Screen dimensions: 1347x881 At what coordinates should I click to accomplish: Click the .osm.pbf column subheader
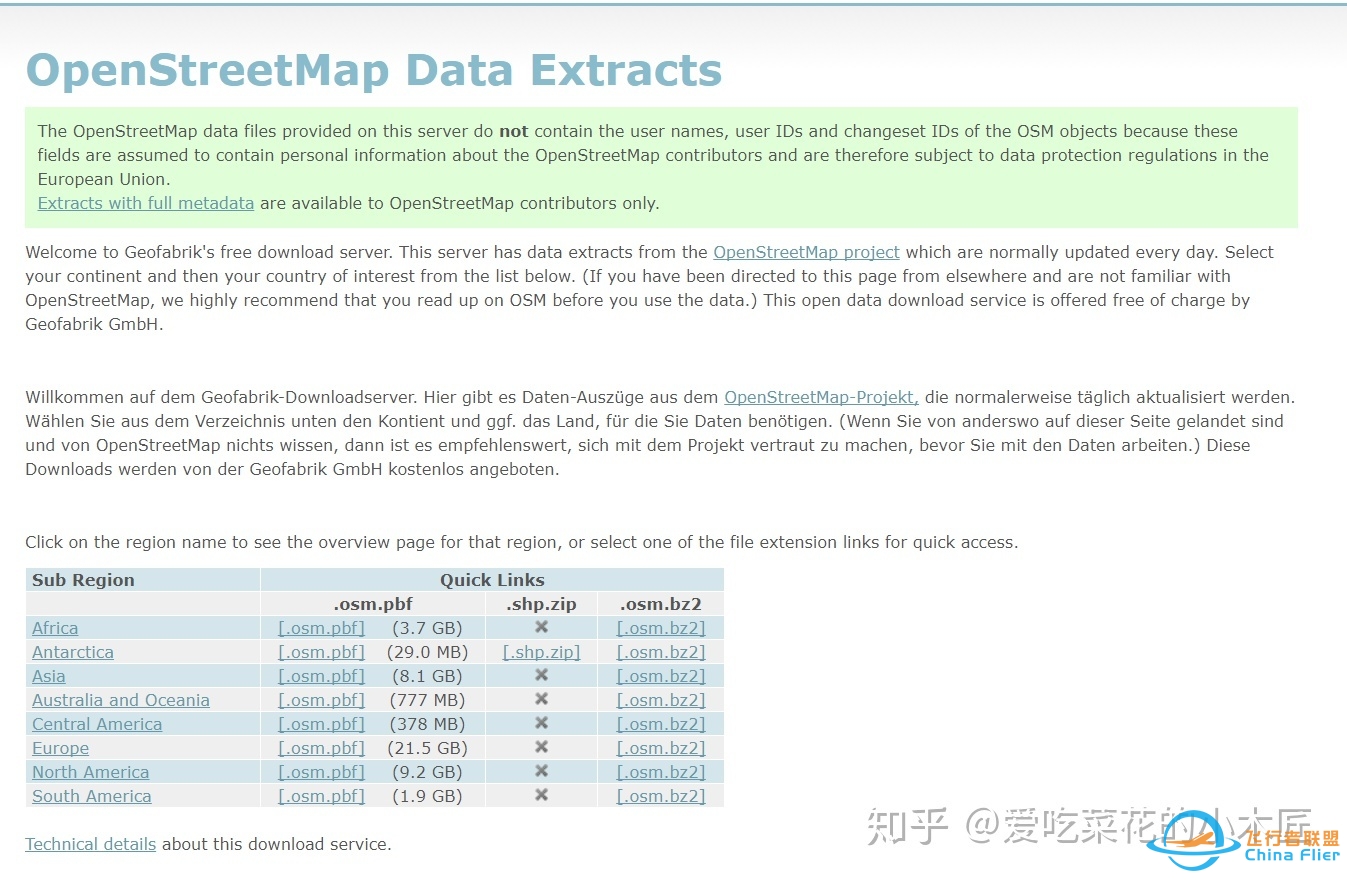(x=372, y=604)
